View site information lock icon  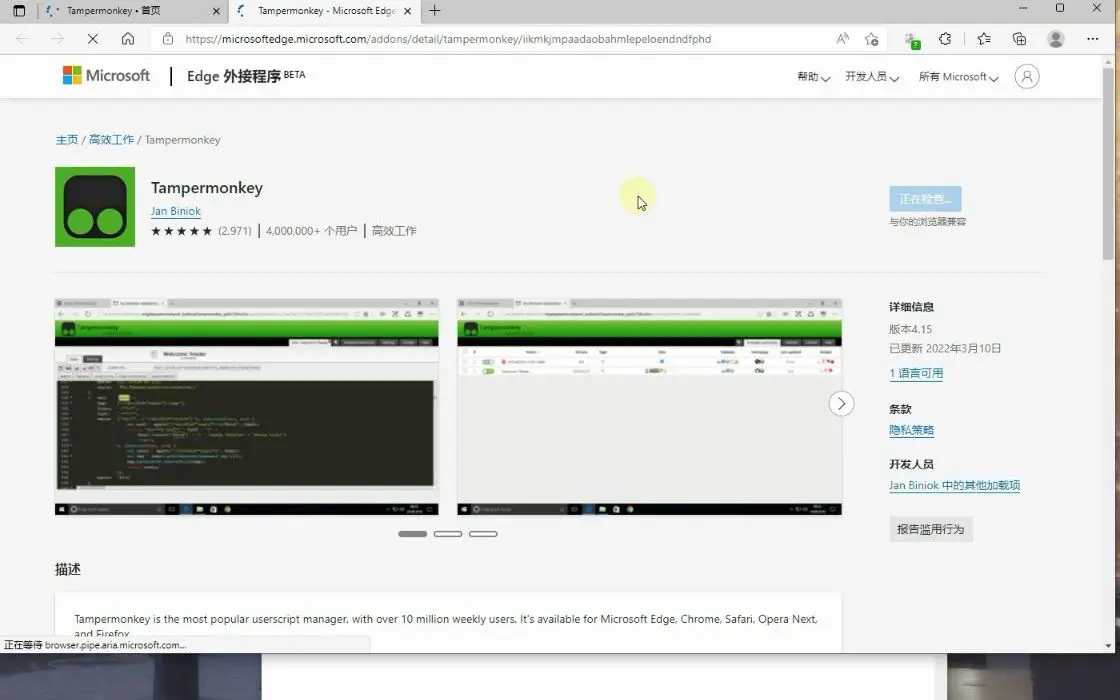(168, 39)
